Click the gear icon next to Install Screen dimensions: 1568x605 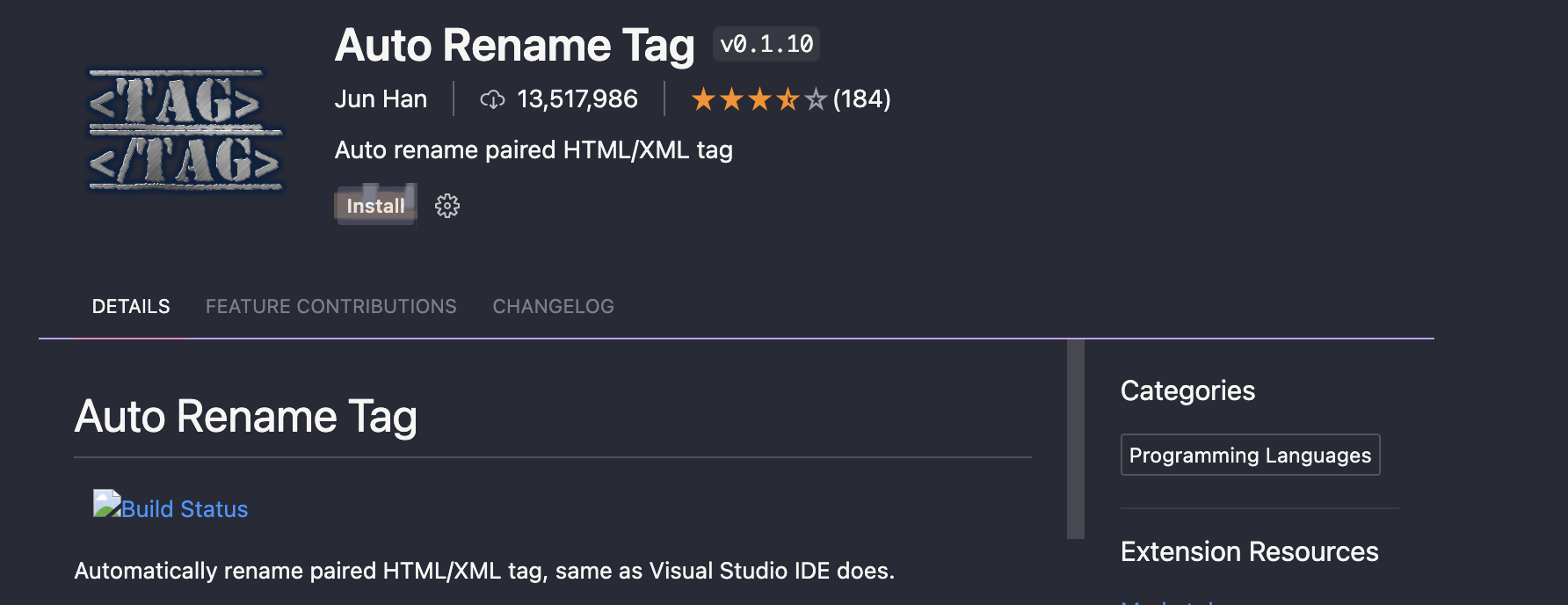(446, 206)
